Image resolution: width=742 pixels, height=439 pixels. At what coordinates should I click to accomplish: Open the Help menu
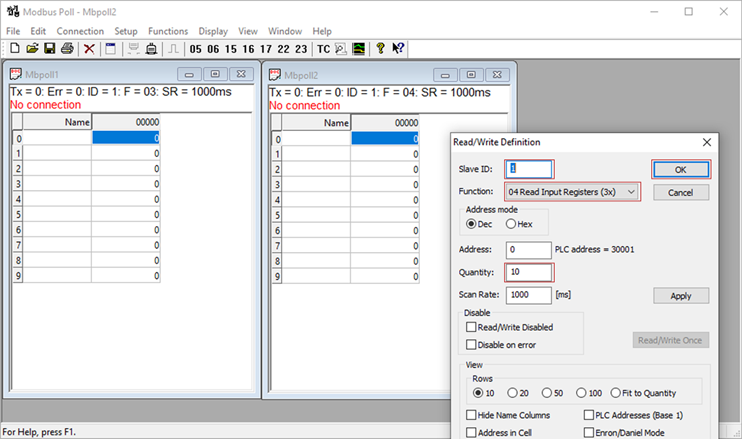point(322,31)
